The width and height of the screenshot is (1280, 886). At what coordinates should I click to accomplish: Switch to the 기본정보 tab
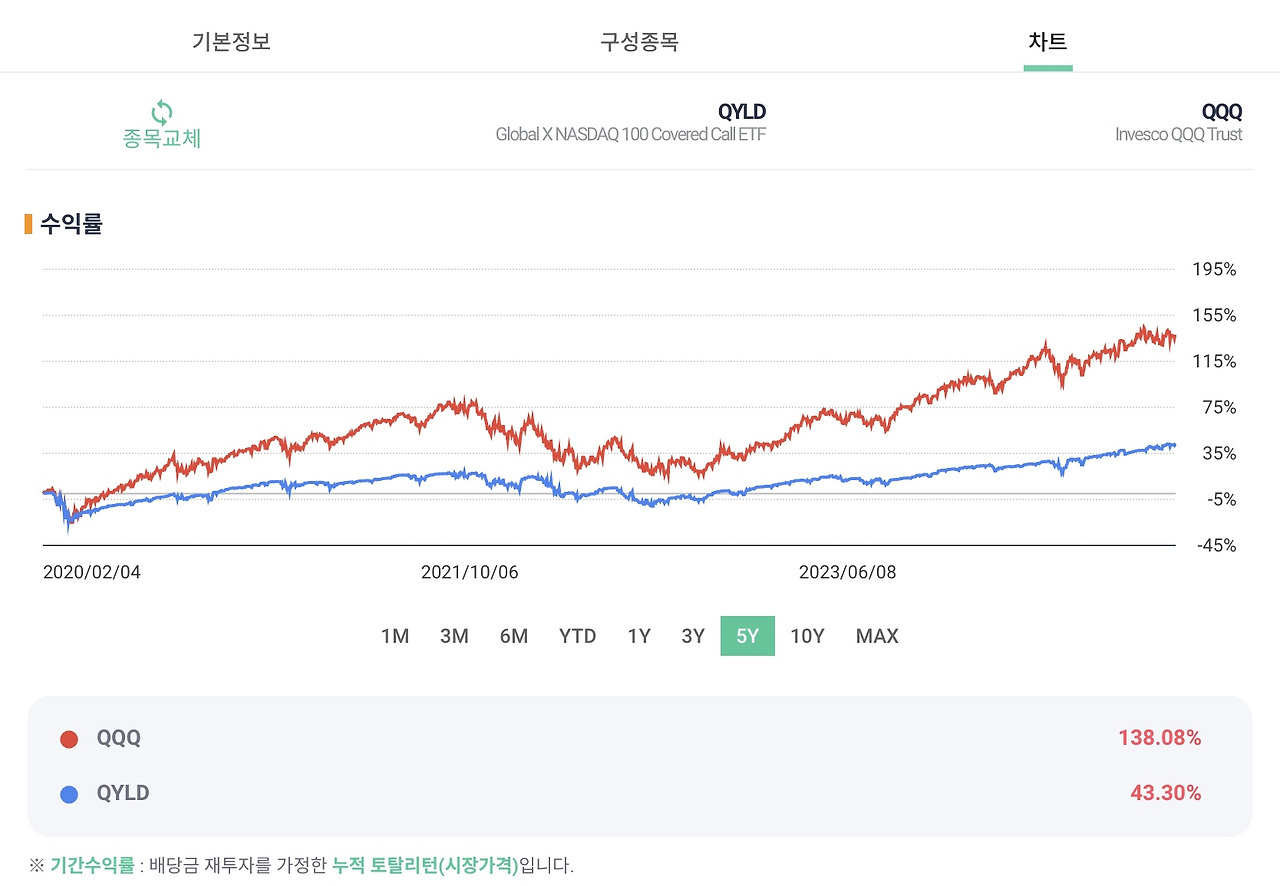pos(231,41)
